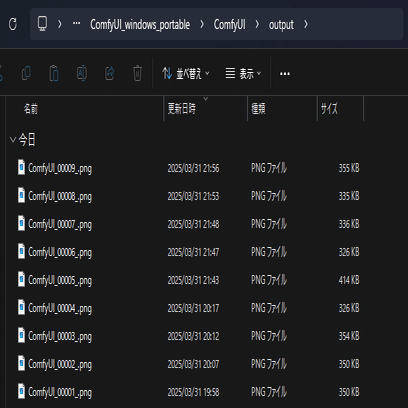
Task: Click the paste clipboard icon
Action: [x=54, y=73]
